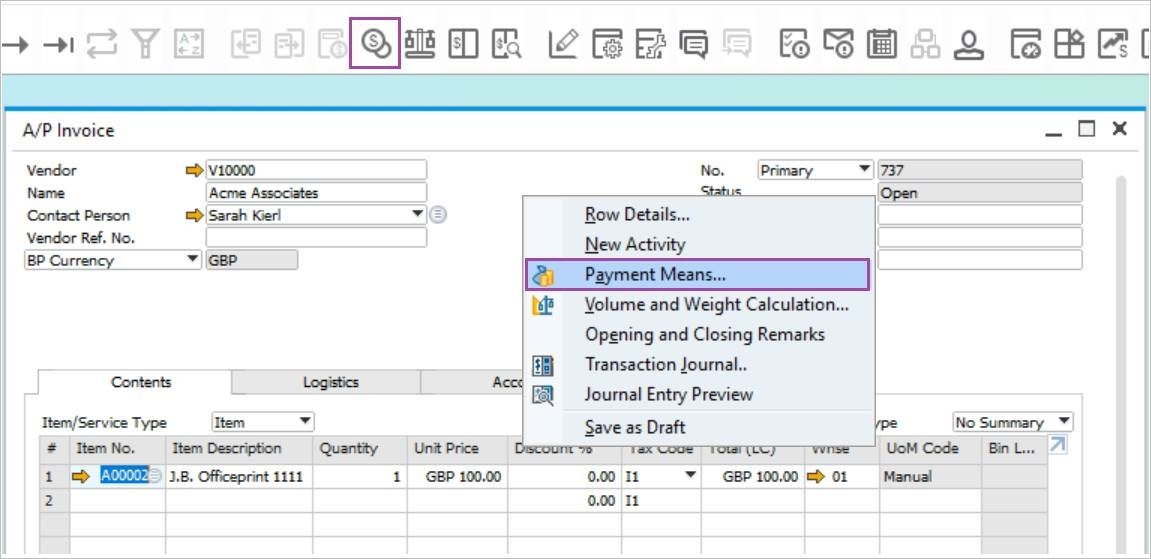Follow the orange link arrow beside Vendor V10000
This screenshot has height=559, width=1151.
pos(195,170)
